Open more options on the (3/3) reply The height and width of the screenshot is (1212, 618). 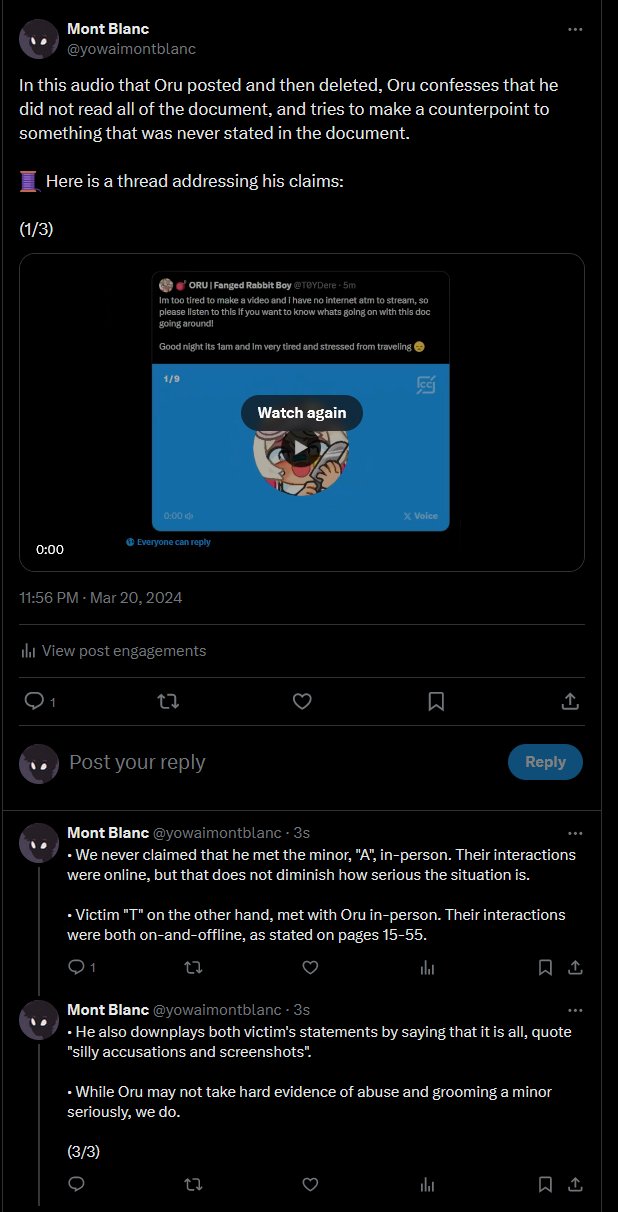click(x=575, y=1010)
